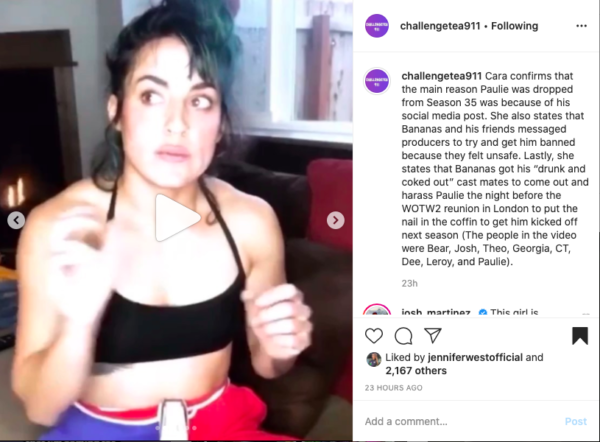Open challengetea911 profile picture in the header
Image resolution: width=600 pixels, height=442 pixels.
[x=377, y=26]
